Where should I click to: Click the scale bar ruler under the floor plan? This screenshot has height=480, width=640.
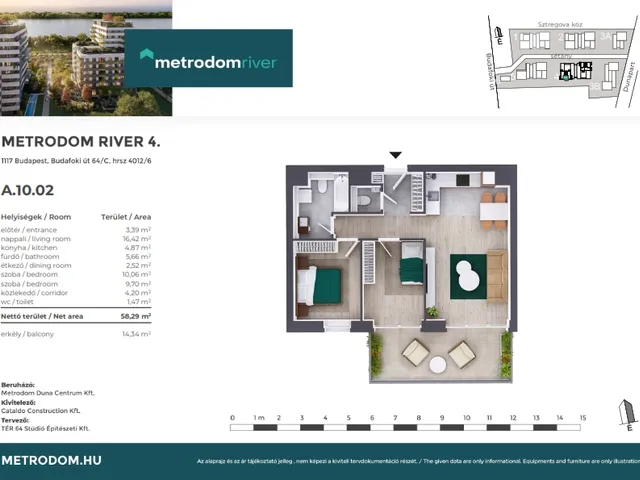(407, 427)
